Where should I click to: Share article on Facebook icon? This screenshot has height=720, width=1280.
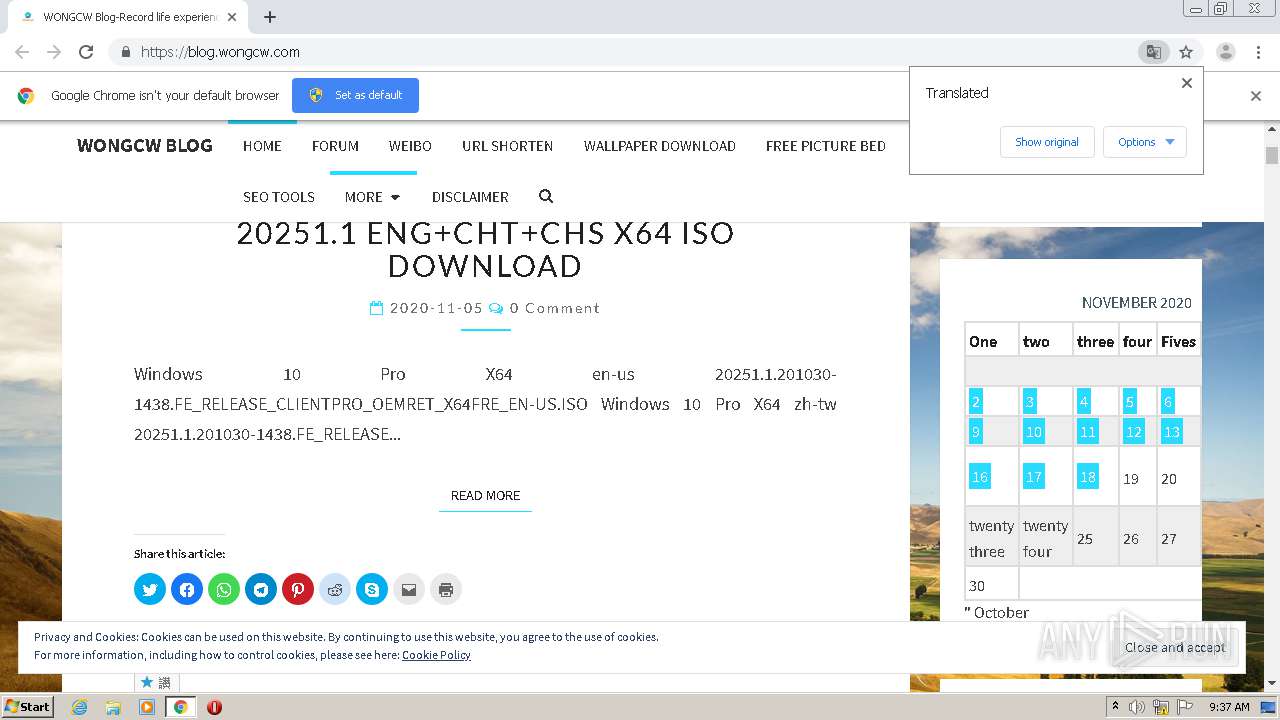[x=187, y=589]
